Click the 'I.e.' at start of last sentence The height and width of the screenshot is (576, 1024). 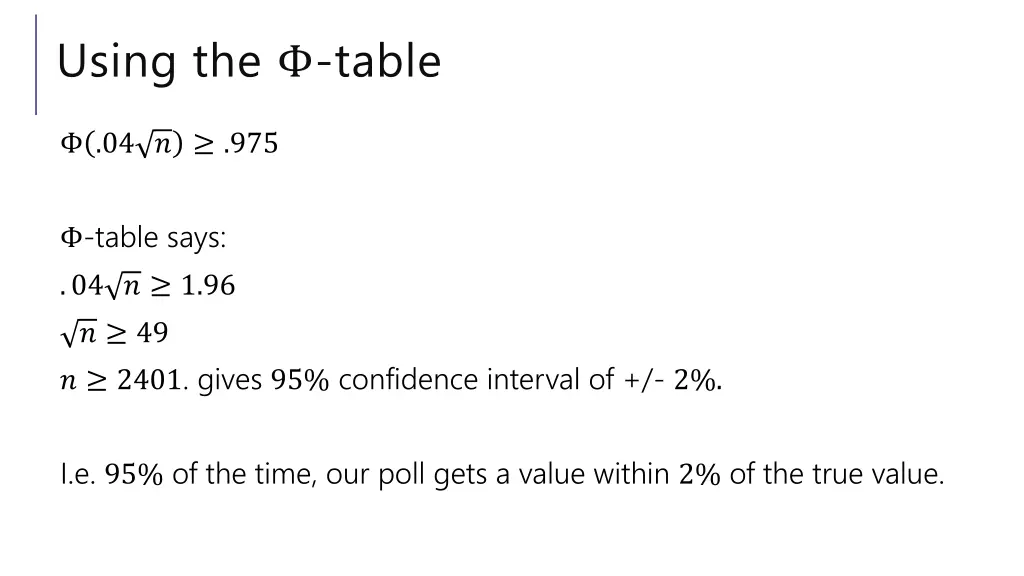coord(78,474)
